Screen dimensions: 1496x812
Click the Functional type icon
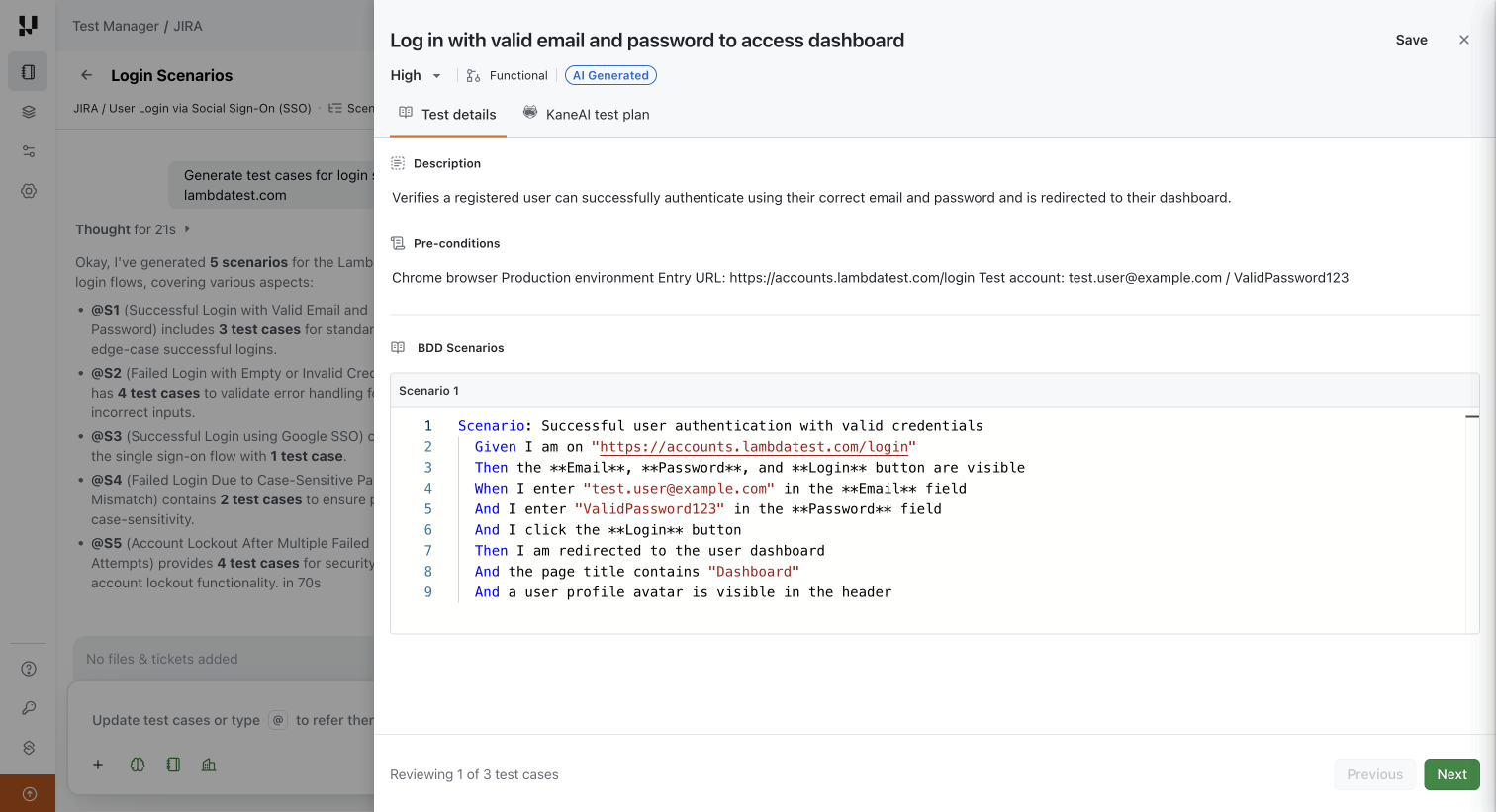tap(473, 75)
